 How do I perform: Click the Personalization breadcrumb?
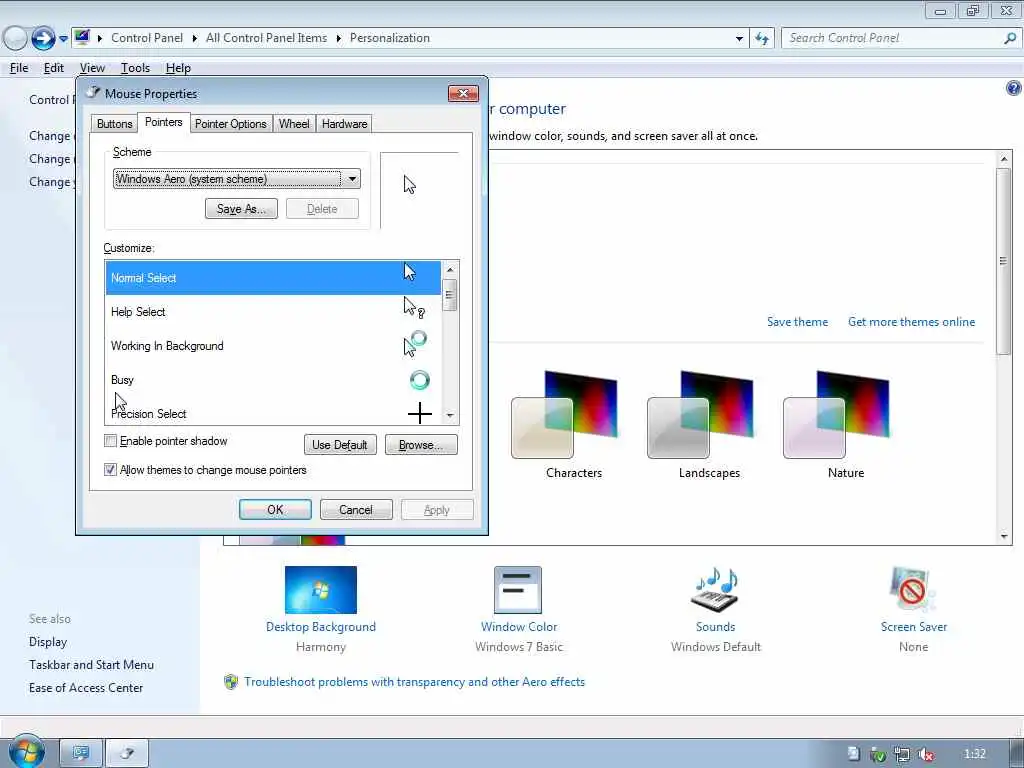click(390, 38)
